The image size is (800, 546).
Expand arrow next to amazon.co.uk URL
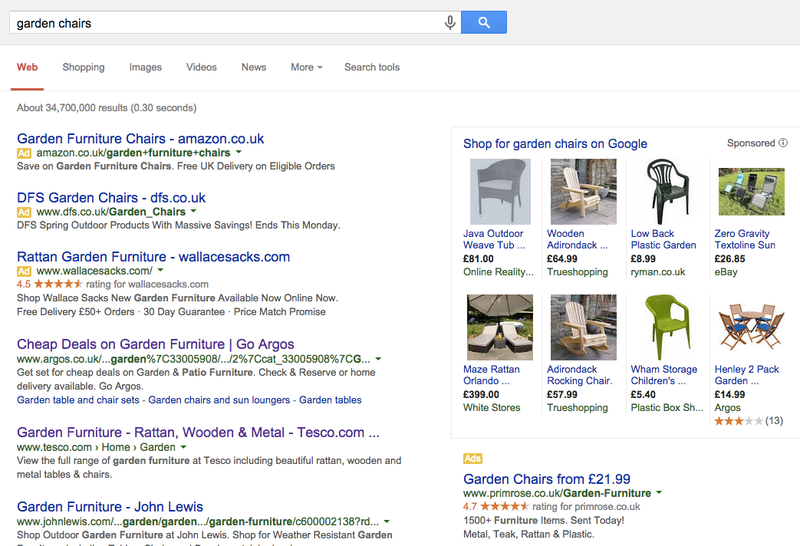click(x=238, y=152)
